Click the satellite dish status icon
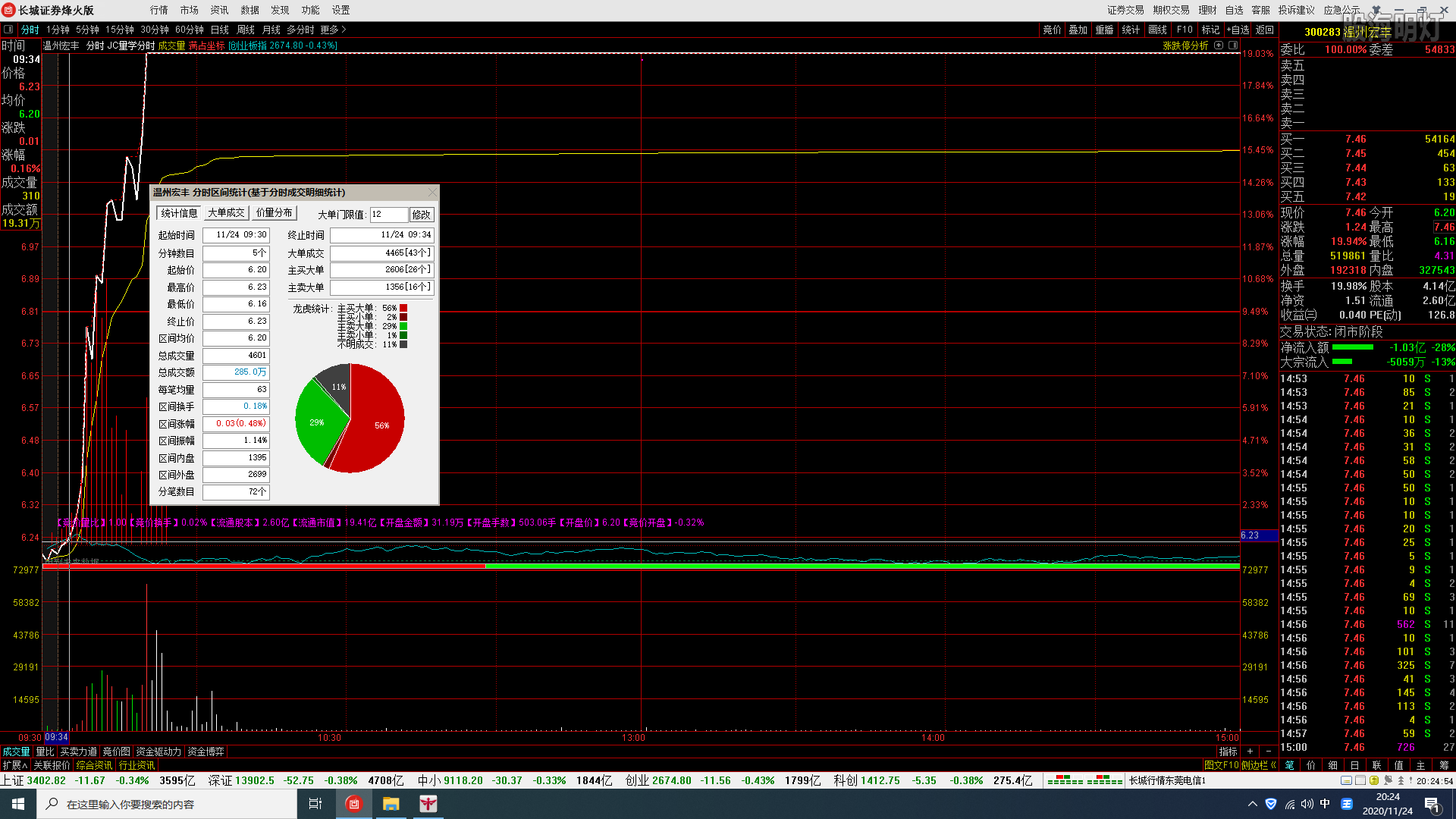This screenshot has width=1456, height=819. coord(1388,780)
